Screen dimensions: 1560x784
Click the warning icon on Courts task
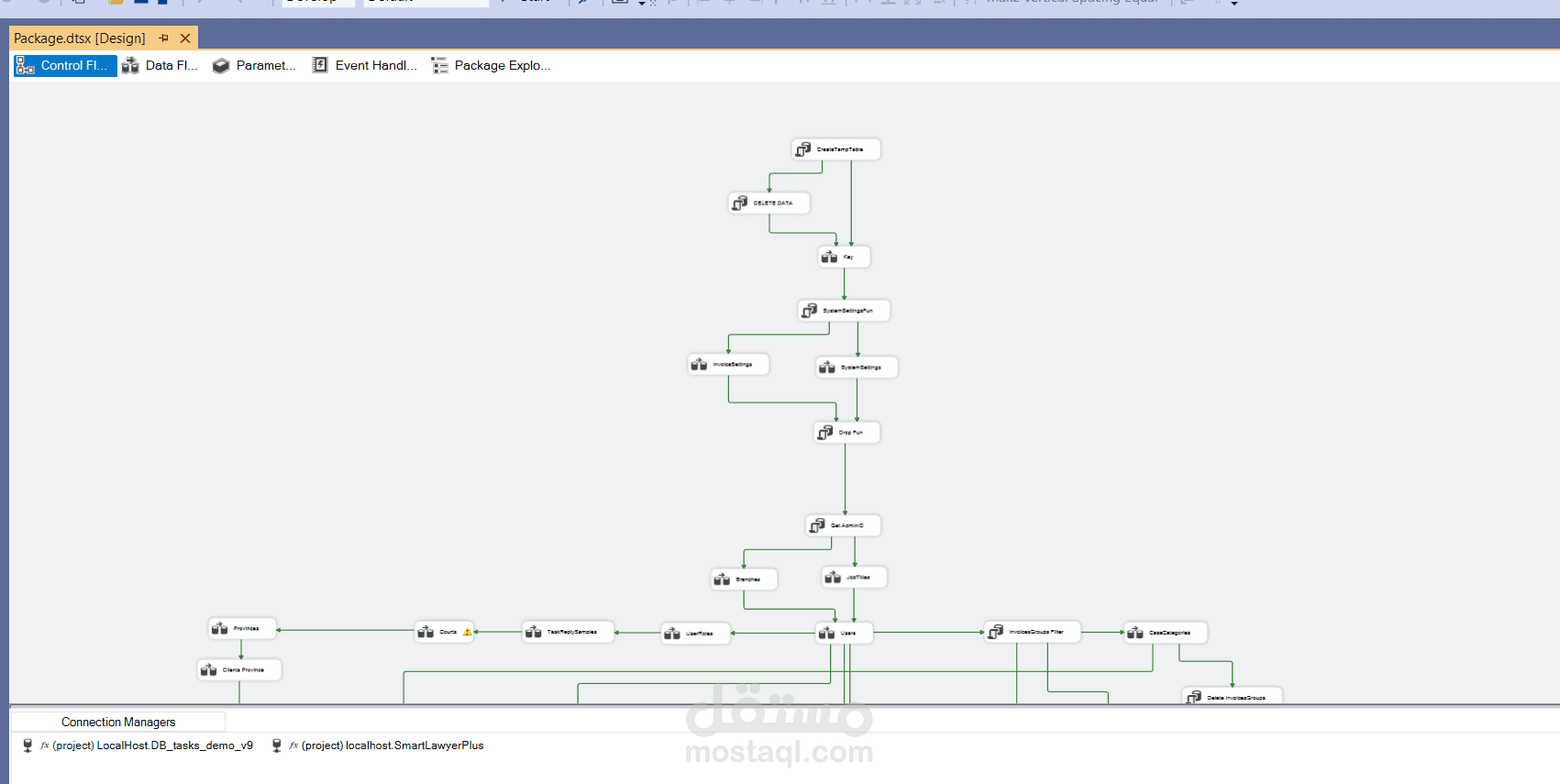point(467,632)
